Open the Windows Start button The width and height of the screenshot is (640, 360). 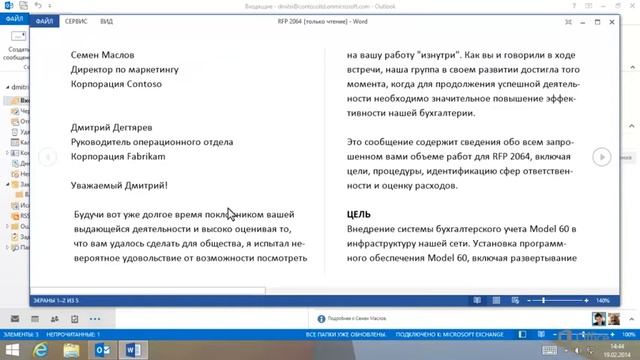tap(12, 350)
